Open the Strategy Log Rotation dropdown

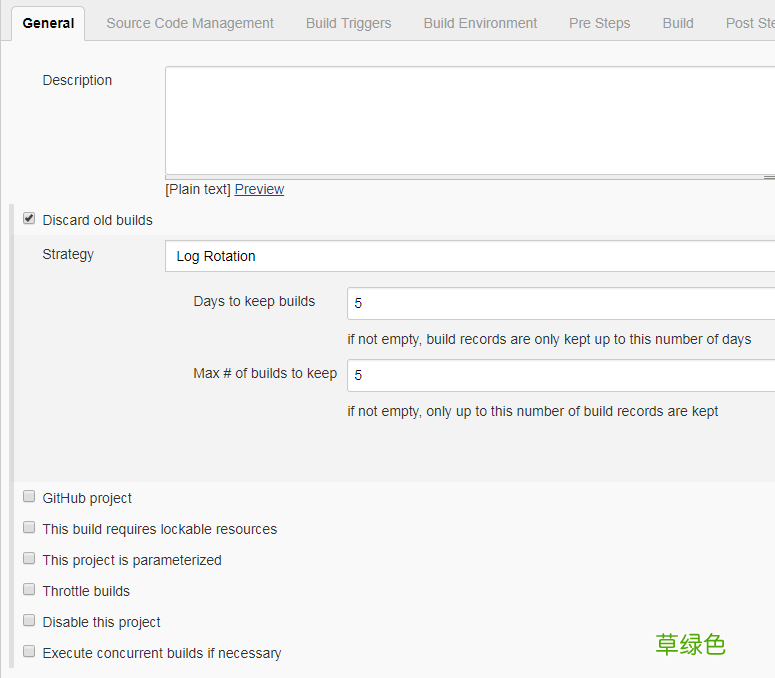[x=470, y=256]
